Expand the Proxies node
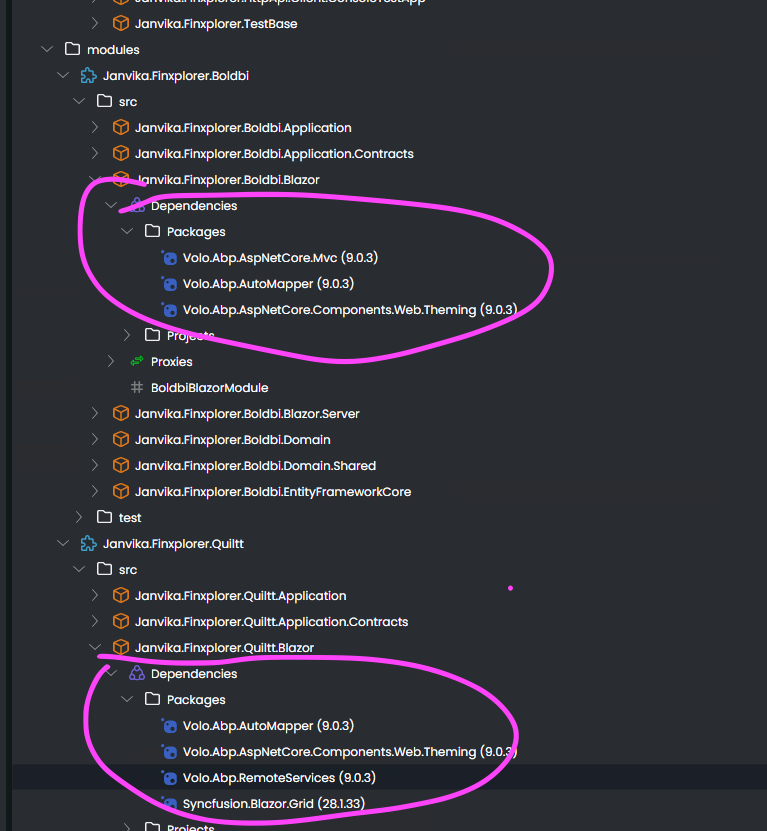 pos(111,361)
